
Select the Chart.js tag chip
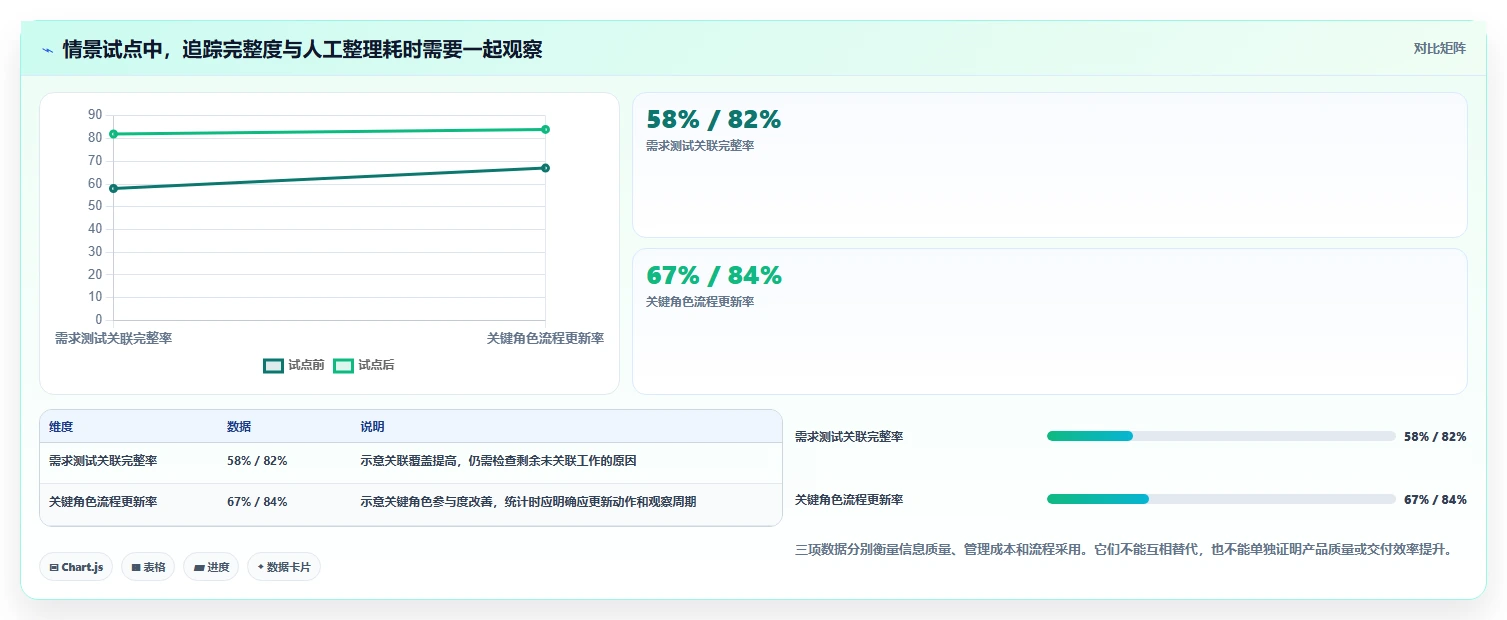[76, 567]
